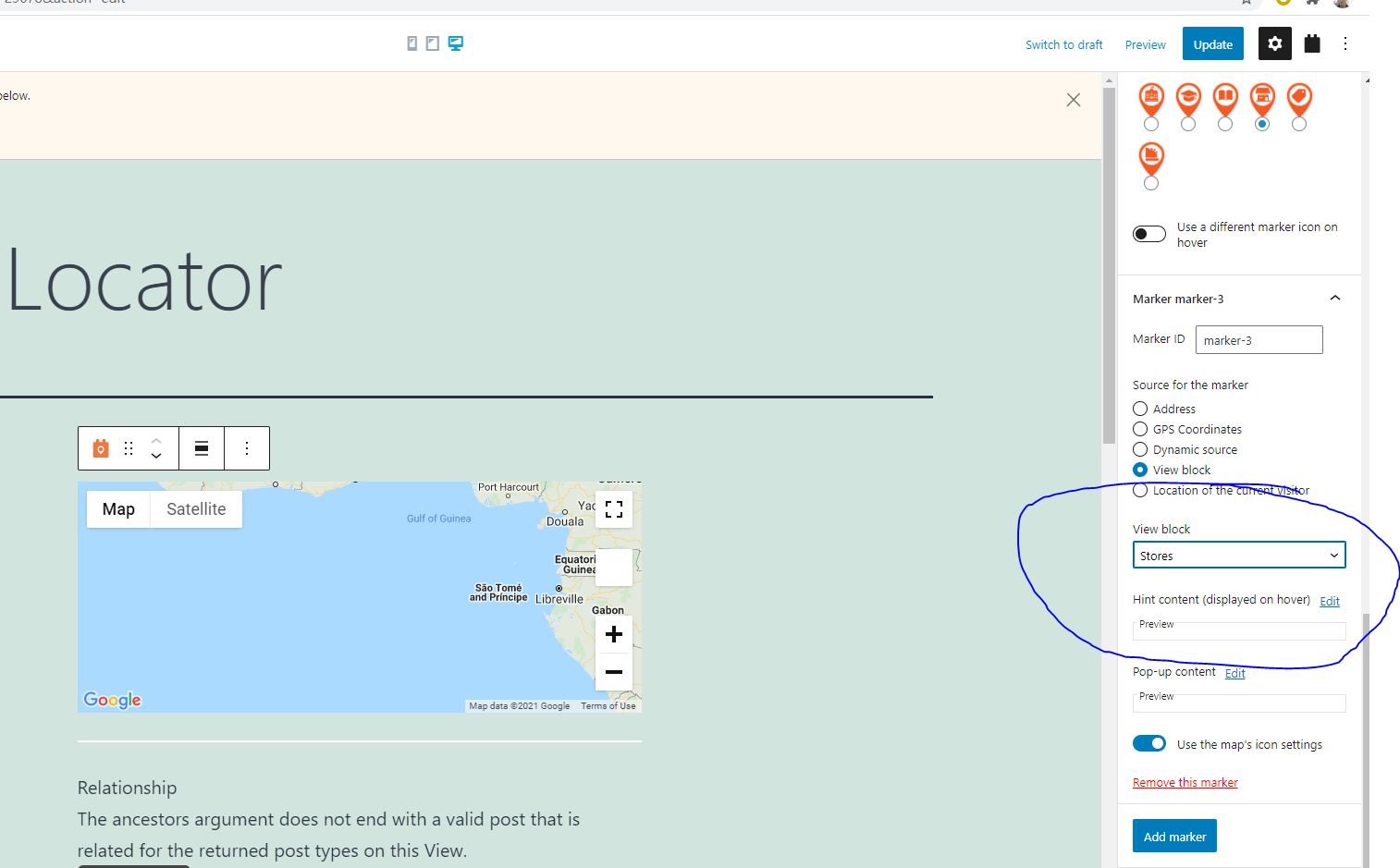Click the Google logo on the map
The height and width of the screenshot is (868, 1400).
(113, 700)
